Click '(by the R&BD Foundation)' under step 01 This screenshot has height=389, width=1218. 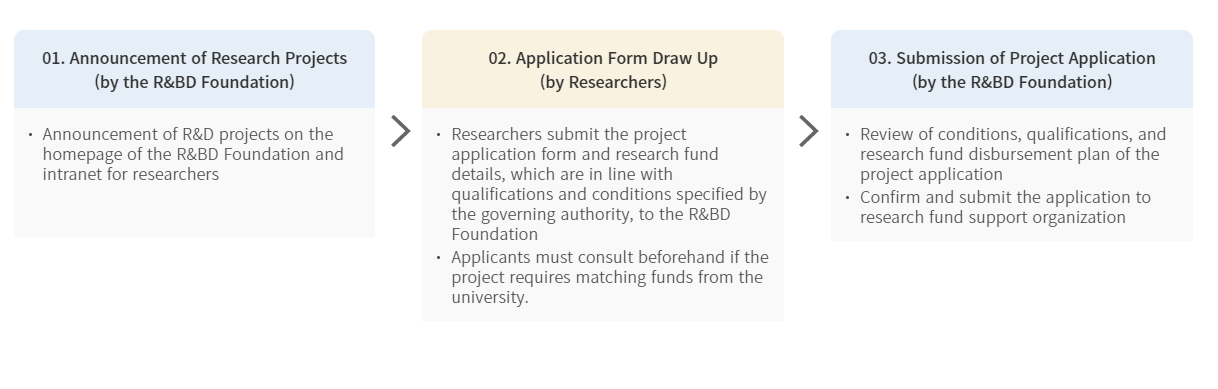(194, 82)
